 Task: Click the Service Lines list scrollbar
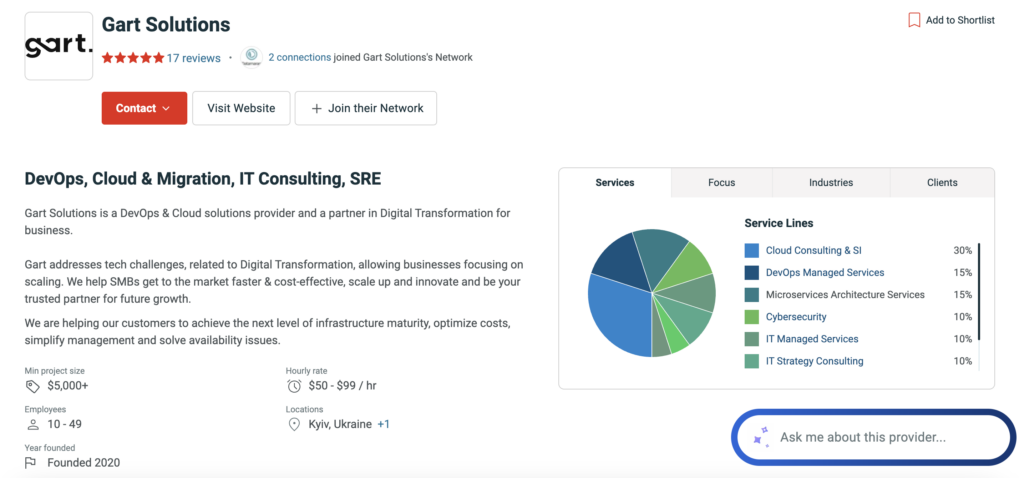(x=979, y=290)
